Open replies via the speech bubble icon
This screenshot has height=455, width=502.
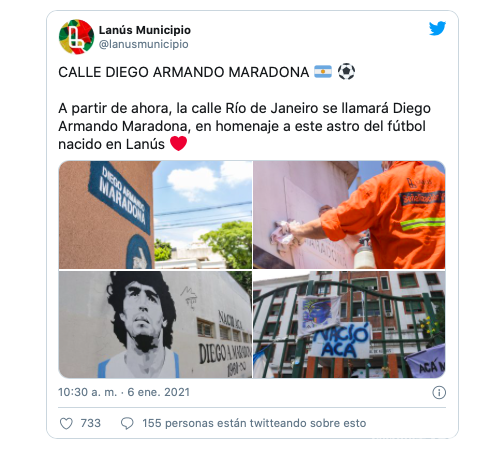(127, 423)
